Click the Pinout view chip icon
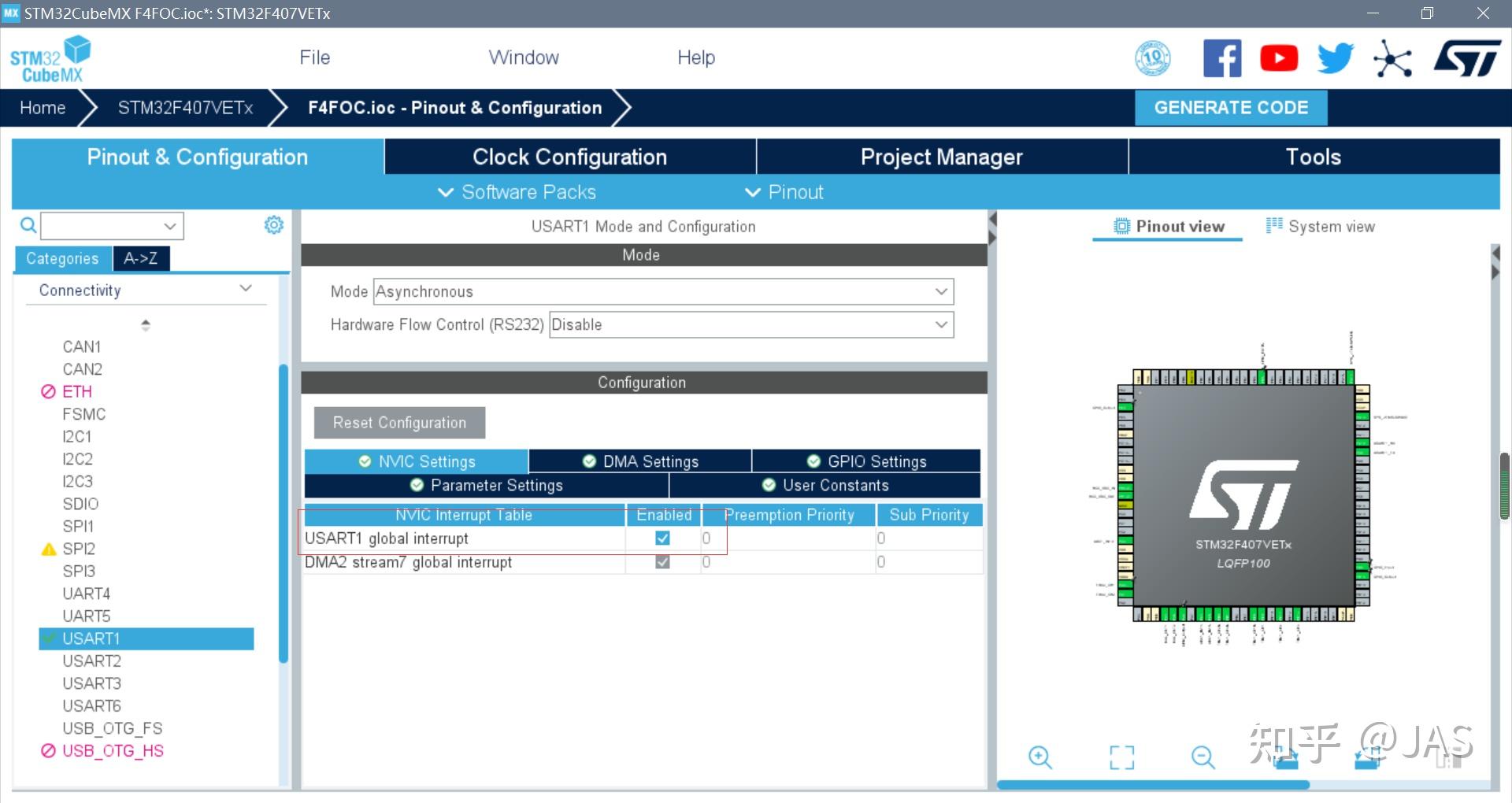This screenshot has height=803, width=1512. click(1121, 226)
